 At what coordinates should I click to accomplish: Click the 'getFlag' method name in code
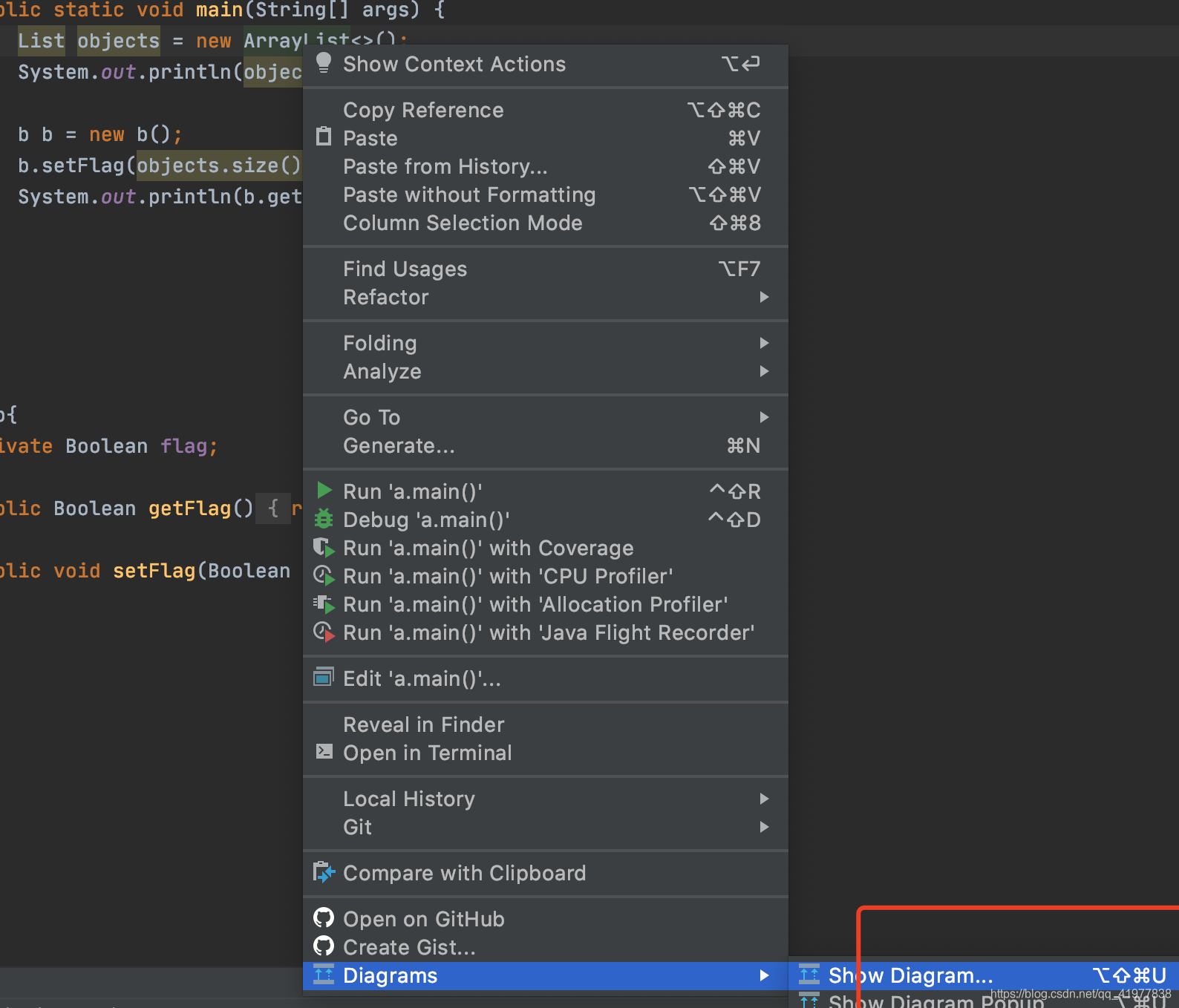190,508
